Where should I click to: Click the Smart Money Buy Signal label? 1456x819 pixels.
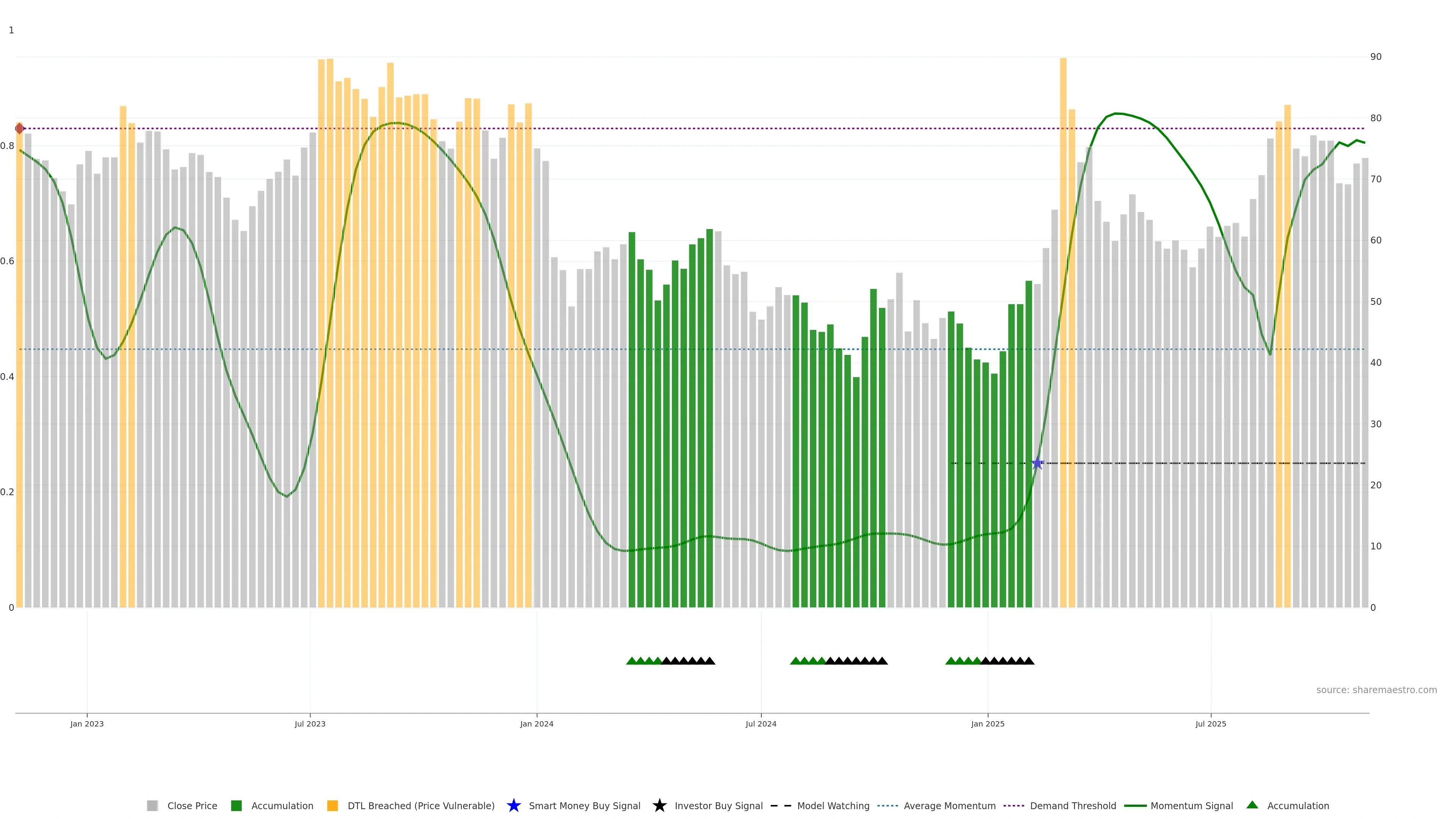pos(584,805)
